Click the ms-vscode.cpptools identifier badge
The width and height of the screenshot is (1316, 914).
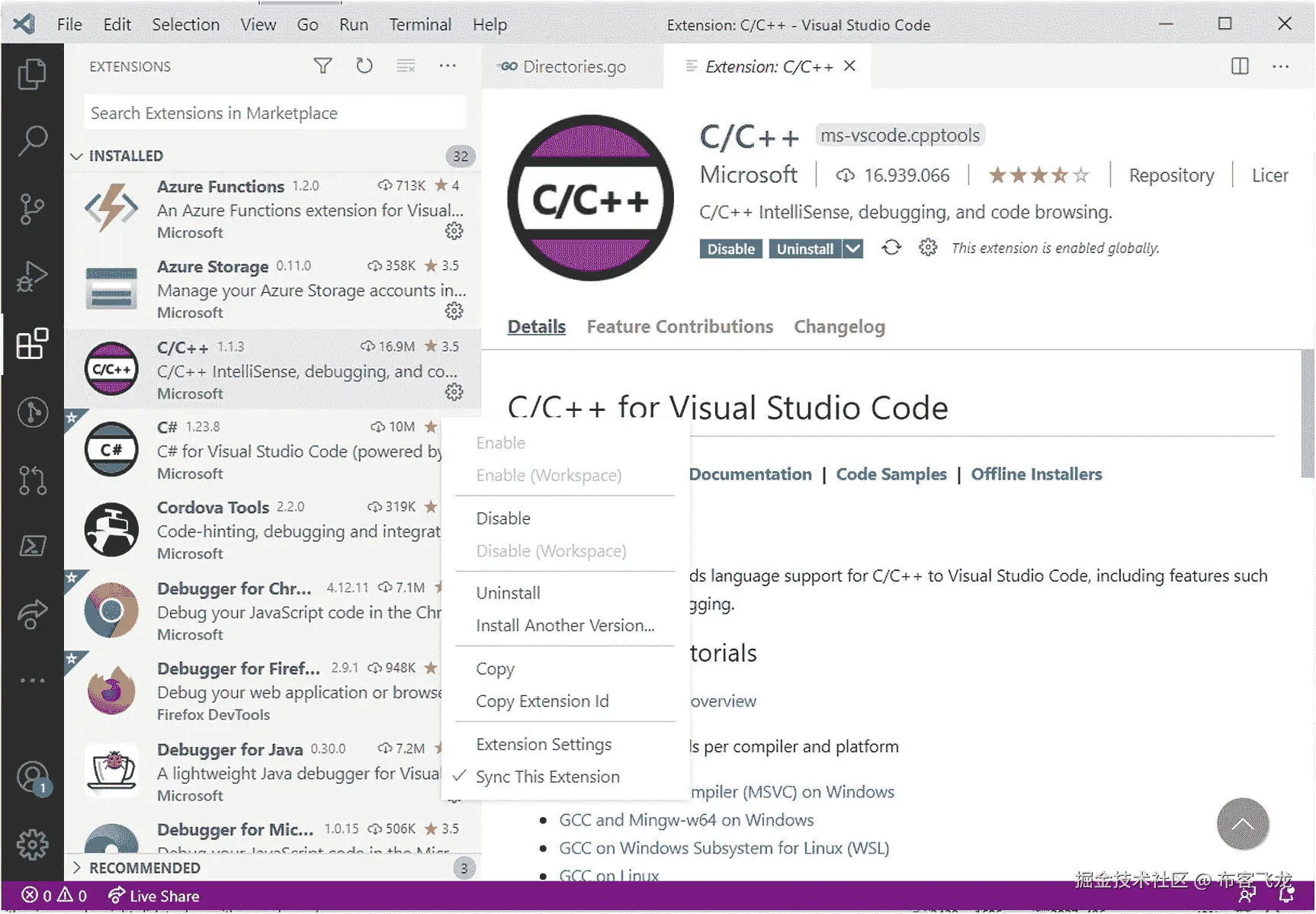click(x=900, y=135)
